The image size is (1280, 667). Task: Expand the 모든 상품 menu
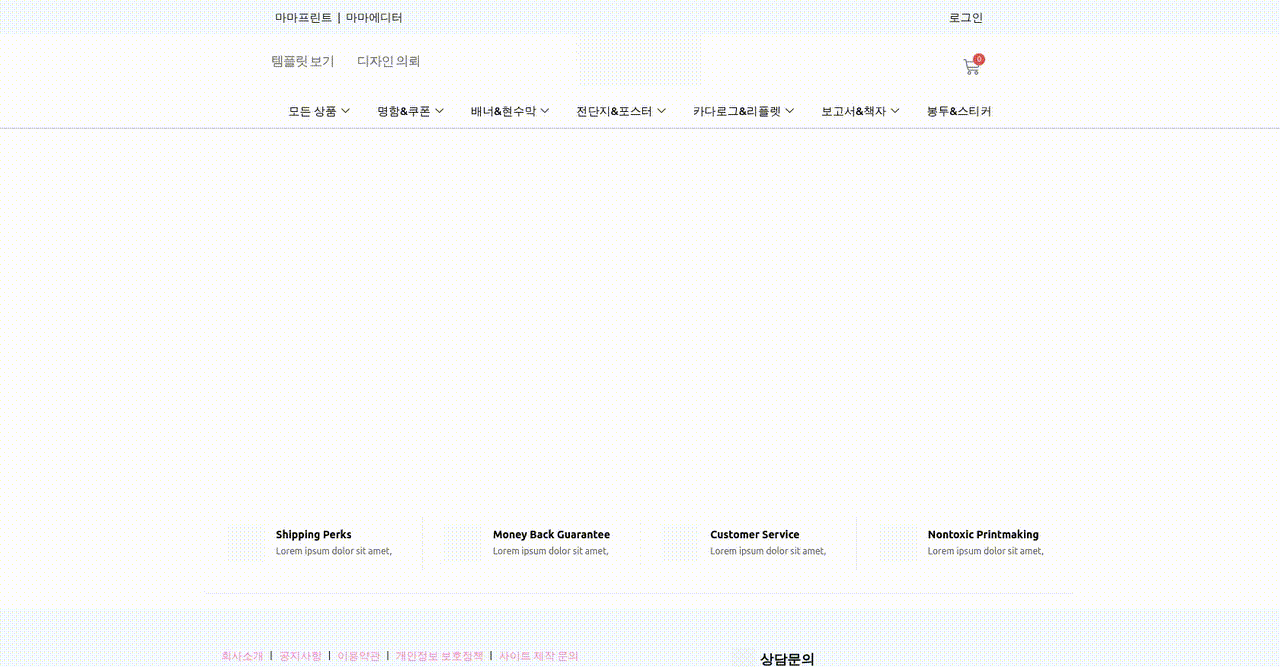coord(319,111)
